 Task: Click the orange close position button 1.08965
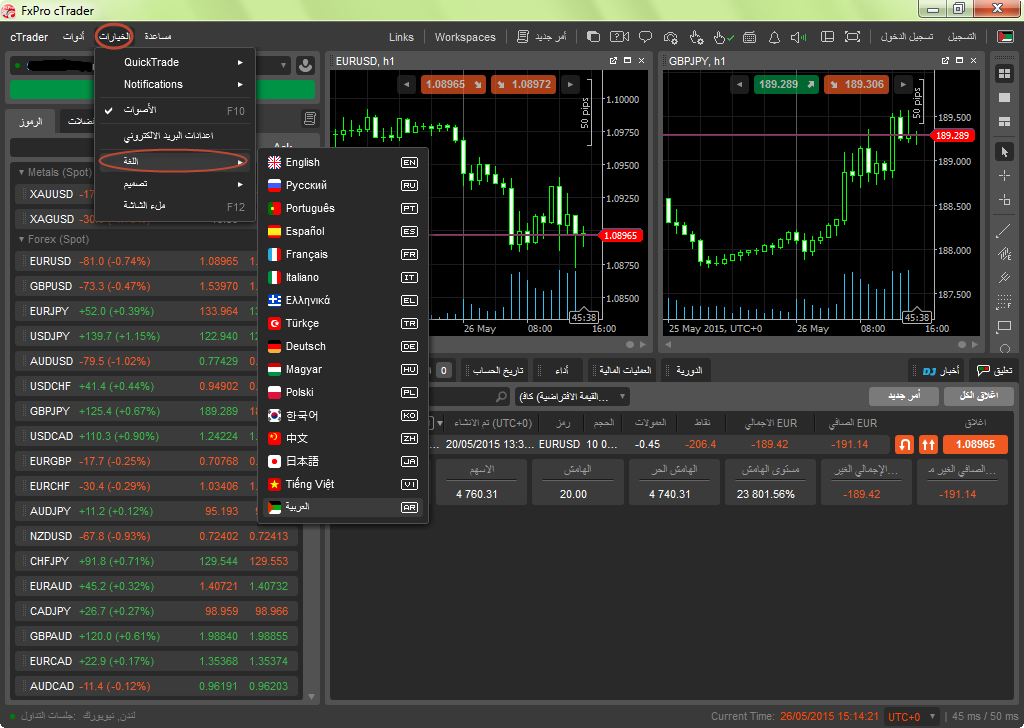[974, 445]
